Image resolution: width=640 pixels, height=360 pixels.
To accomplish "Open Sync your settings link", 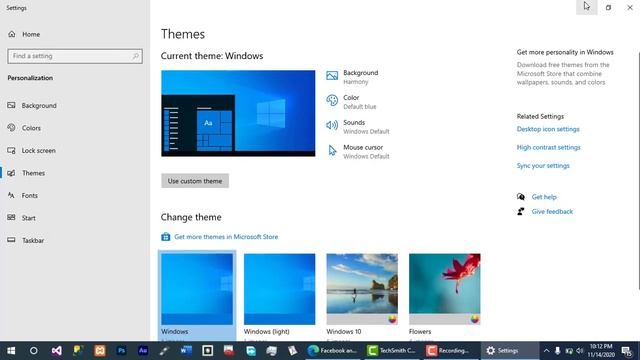I will click(x=543, y=166).
